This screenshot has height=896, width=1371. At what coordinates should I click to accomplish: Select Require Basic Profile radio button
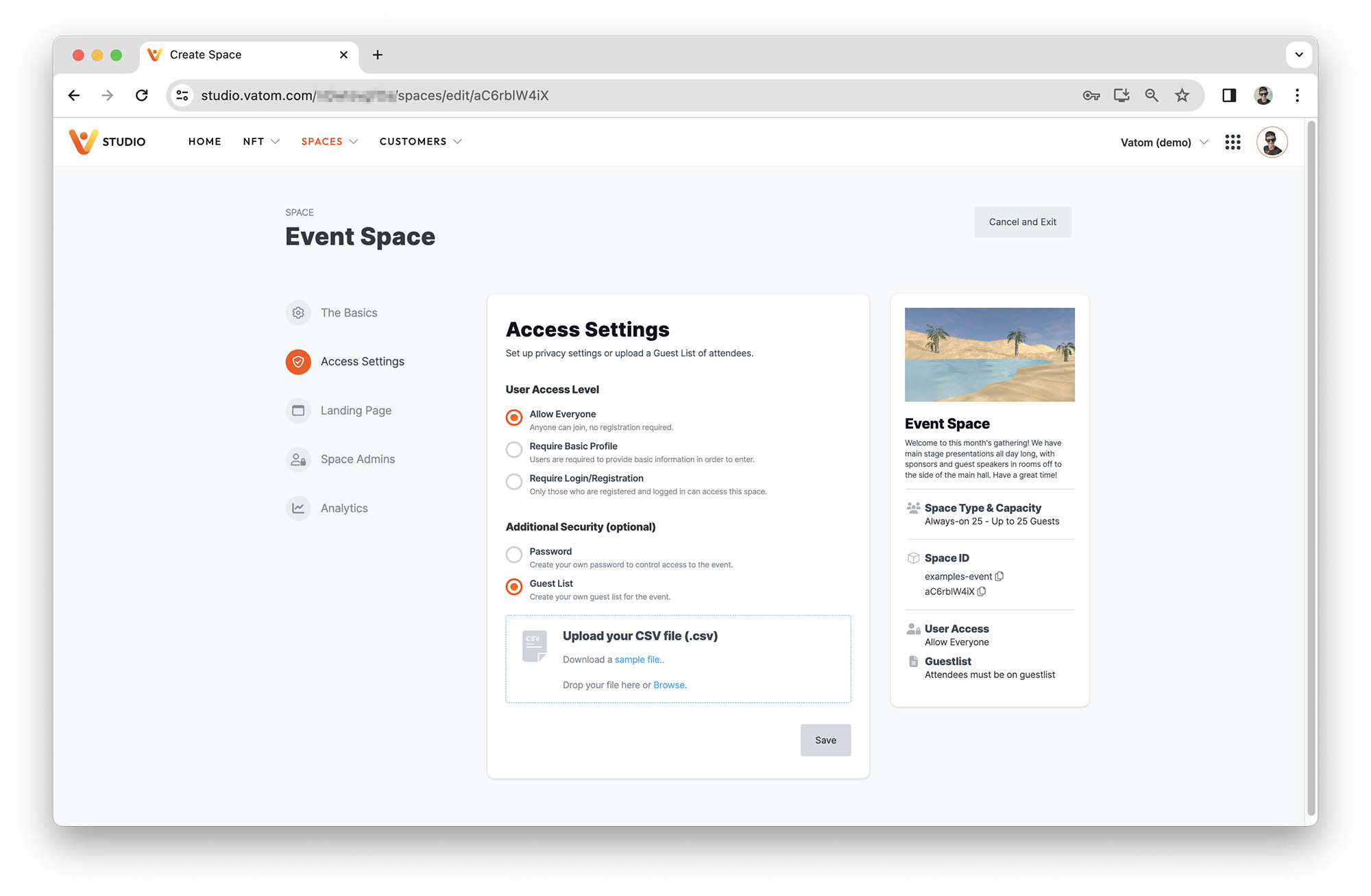coord(514,450)
